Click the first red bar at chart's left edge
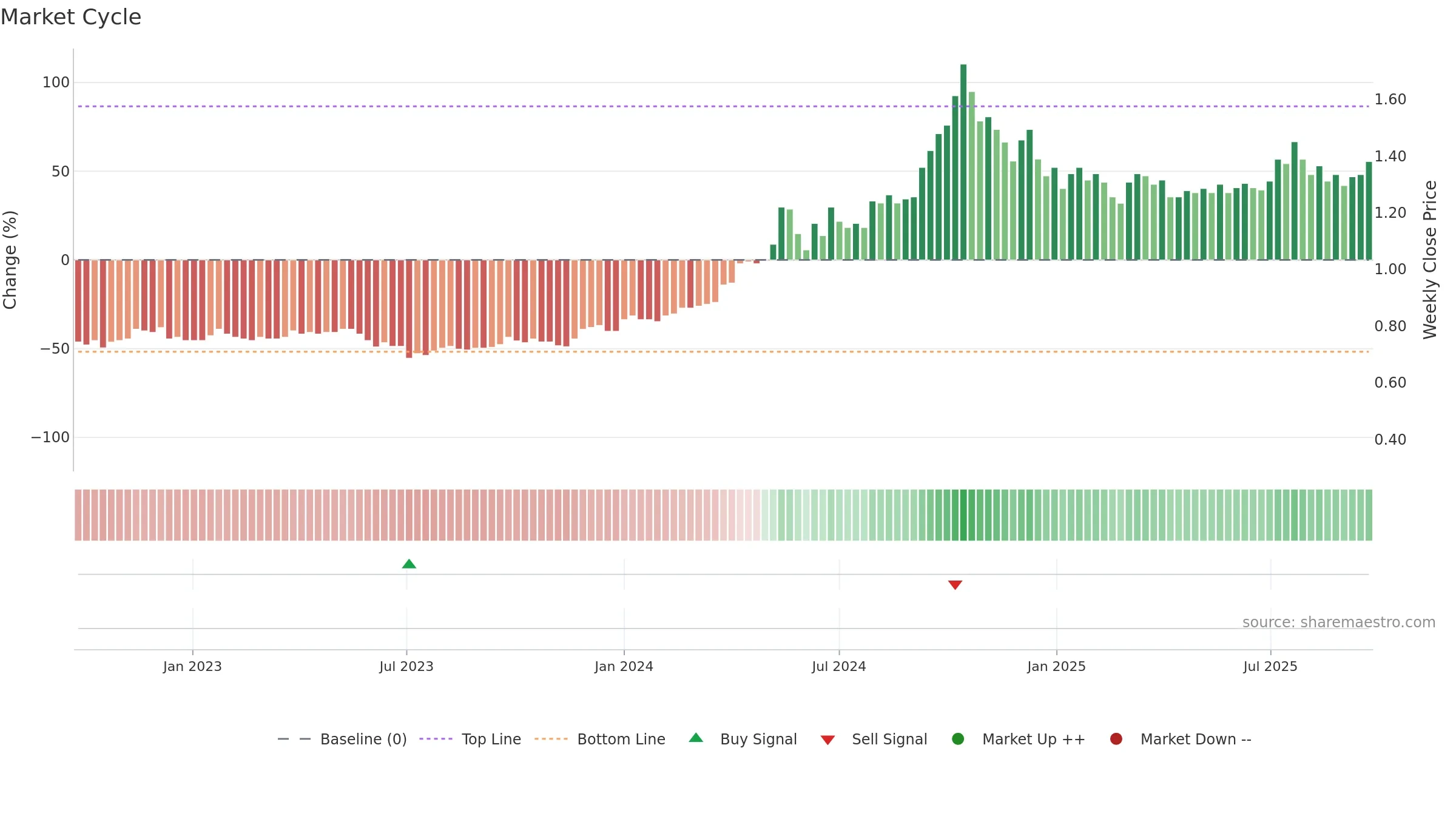Viewport: 1456px width, 819px height. [x=78, y=300]
